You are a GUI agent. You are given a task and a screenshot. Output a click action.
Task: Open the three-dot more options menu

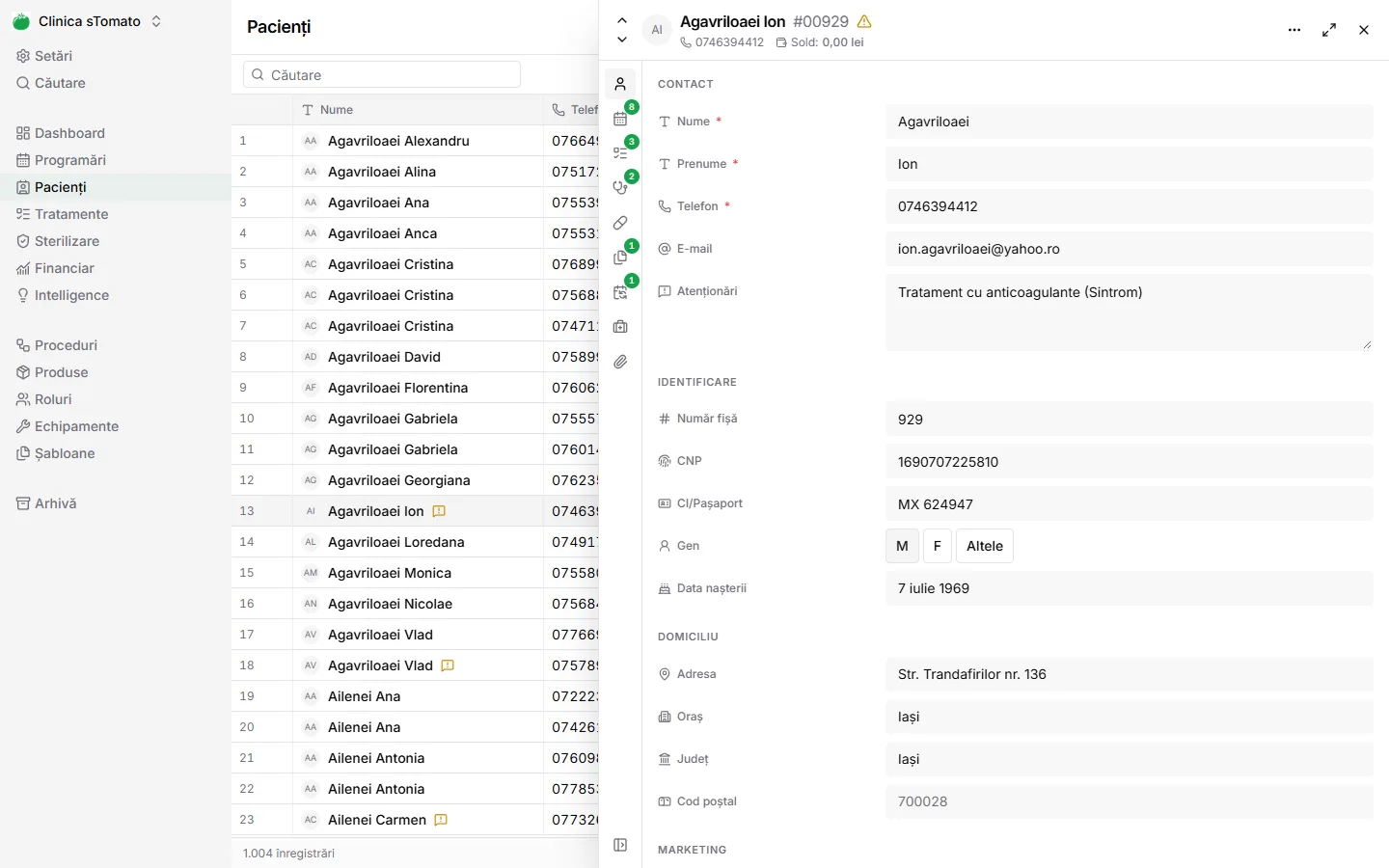(x=1294, y=30)
